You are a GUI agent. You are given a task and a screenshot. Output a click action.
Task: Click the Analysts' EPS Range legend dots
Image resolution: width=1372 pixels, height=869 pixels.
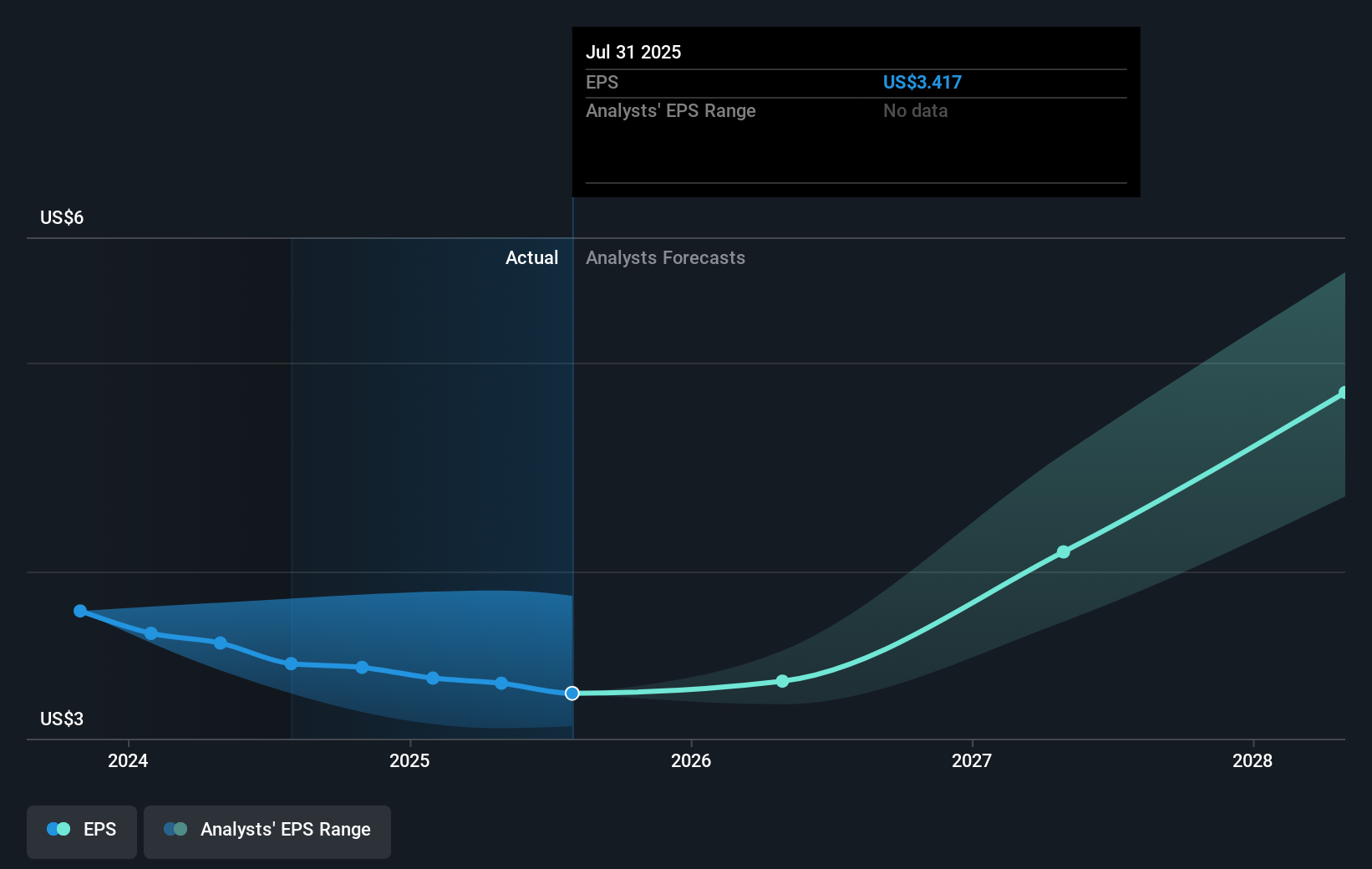(x=175, y=829)
